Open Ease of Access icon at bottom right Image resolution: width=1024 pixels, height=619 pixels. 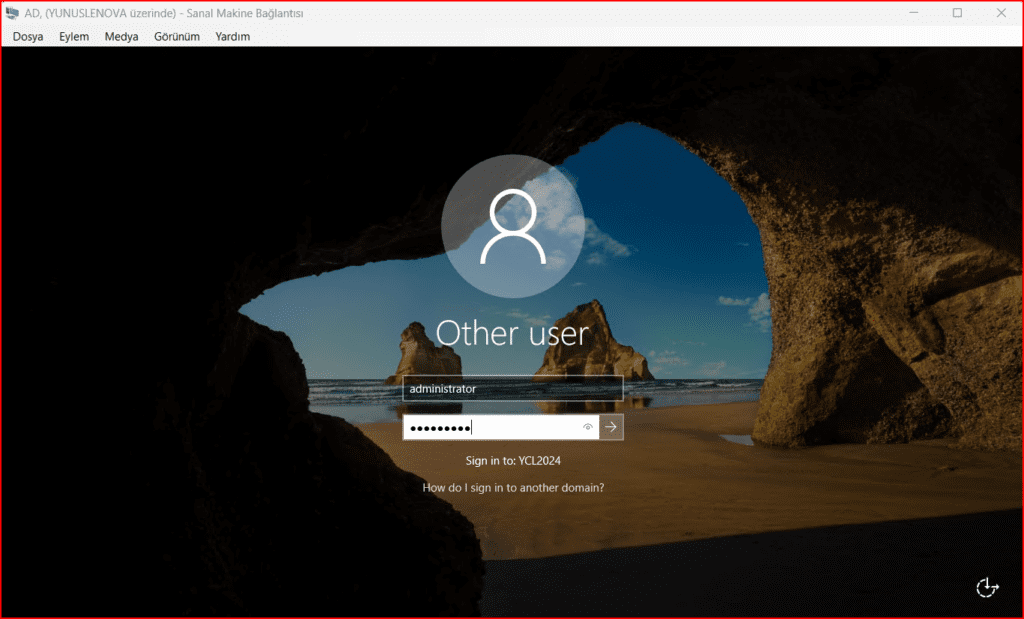[986, 587]
